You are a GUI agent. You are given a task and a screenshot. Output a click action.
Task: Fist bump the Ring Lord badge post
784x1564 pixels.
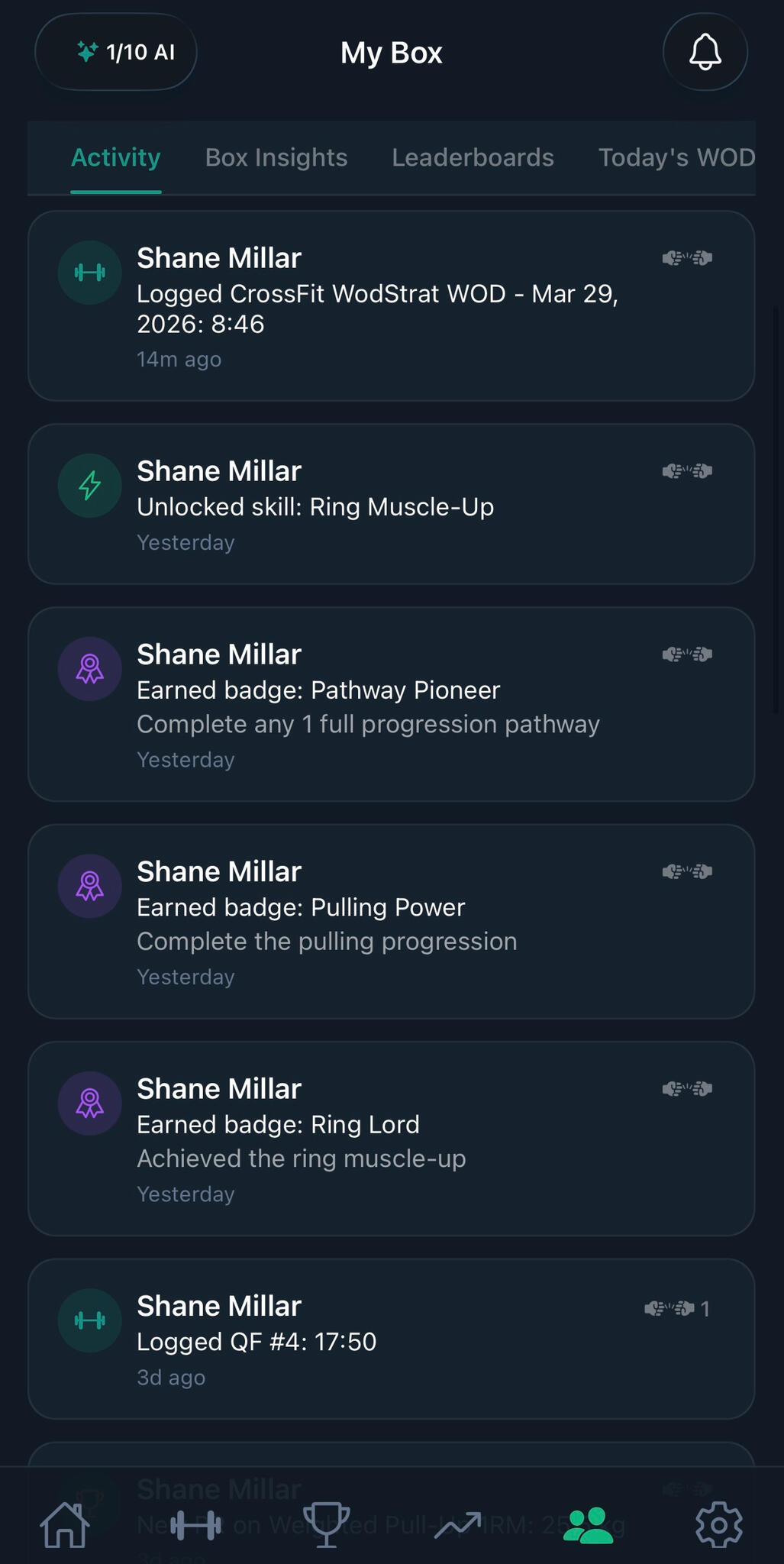point(687,1088)
